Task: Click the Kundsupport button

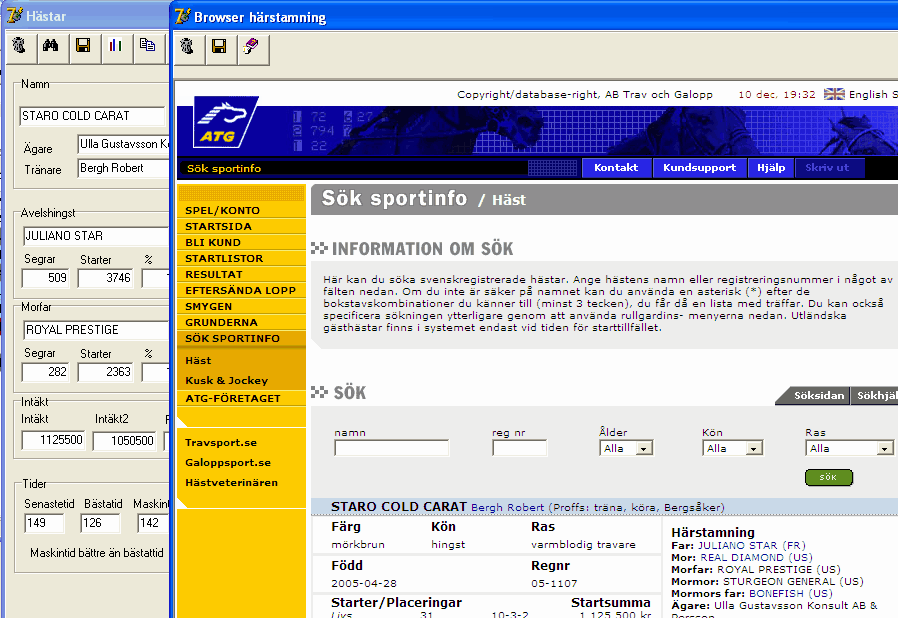Action: coord(699,168)
